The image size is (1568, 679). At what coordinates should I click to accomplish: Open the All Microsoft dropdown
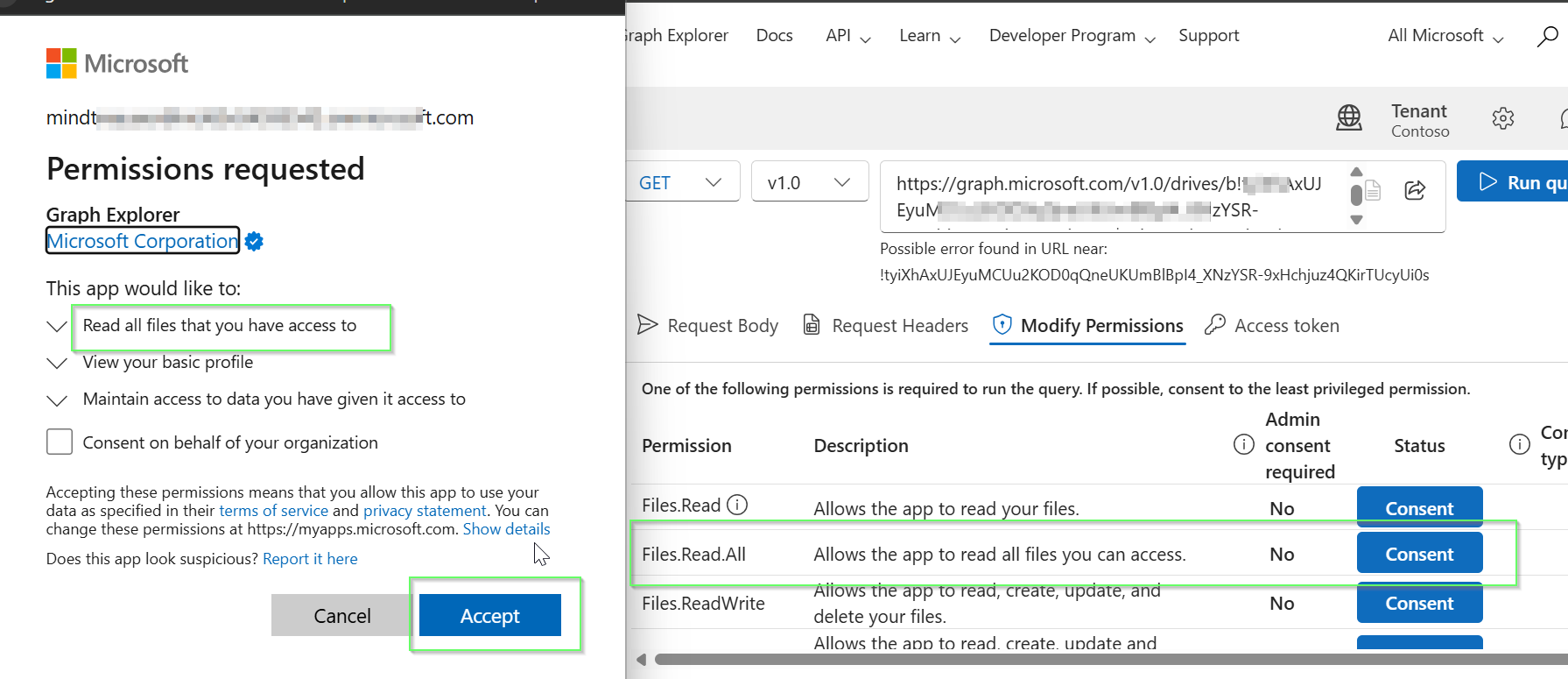[x=1445, y=36]
